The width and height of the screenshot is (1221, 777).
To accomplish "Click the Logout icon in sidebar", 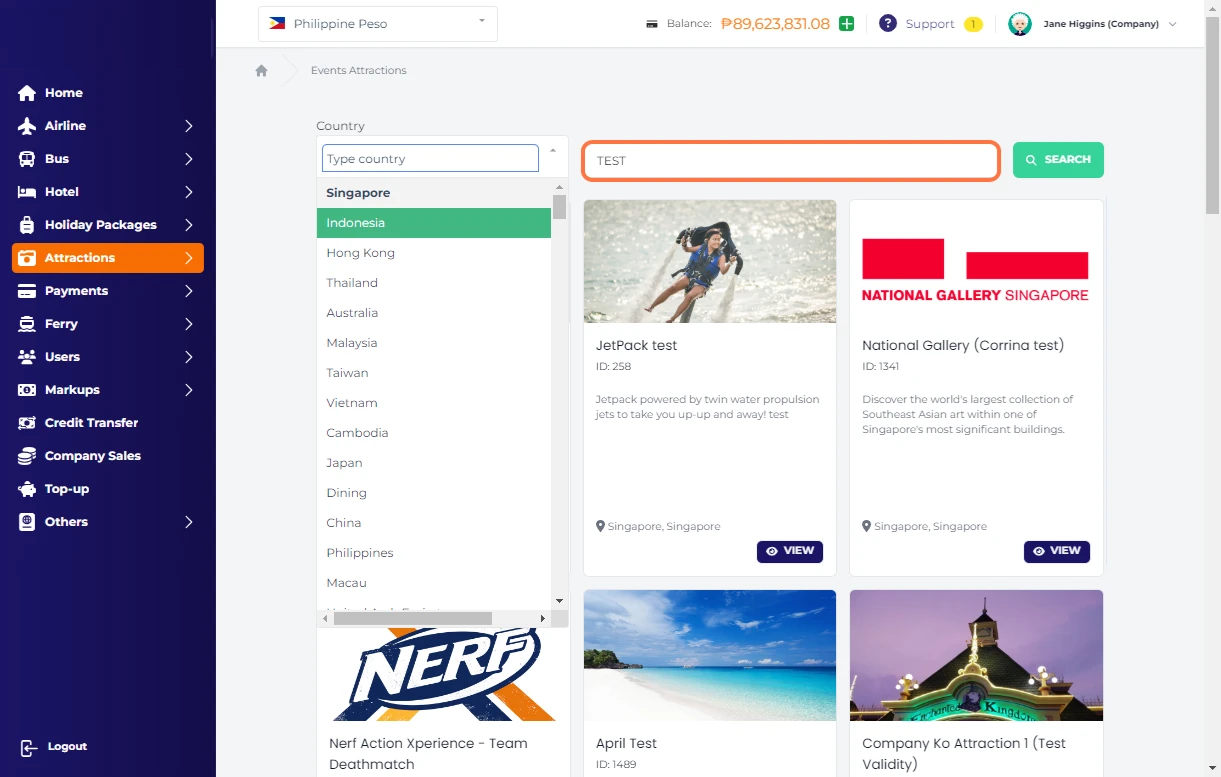I will tap(28, 748).
